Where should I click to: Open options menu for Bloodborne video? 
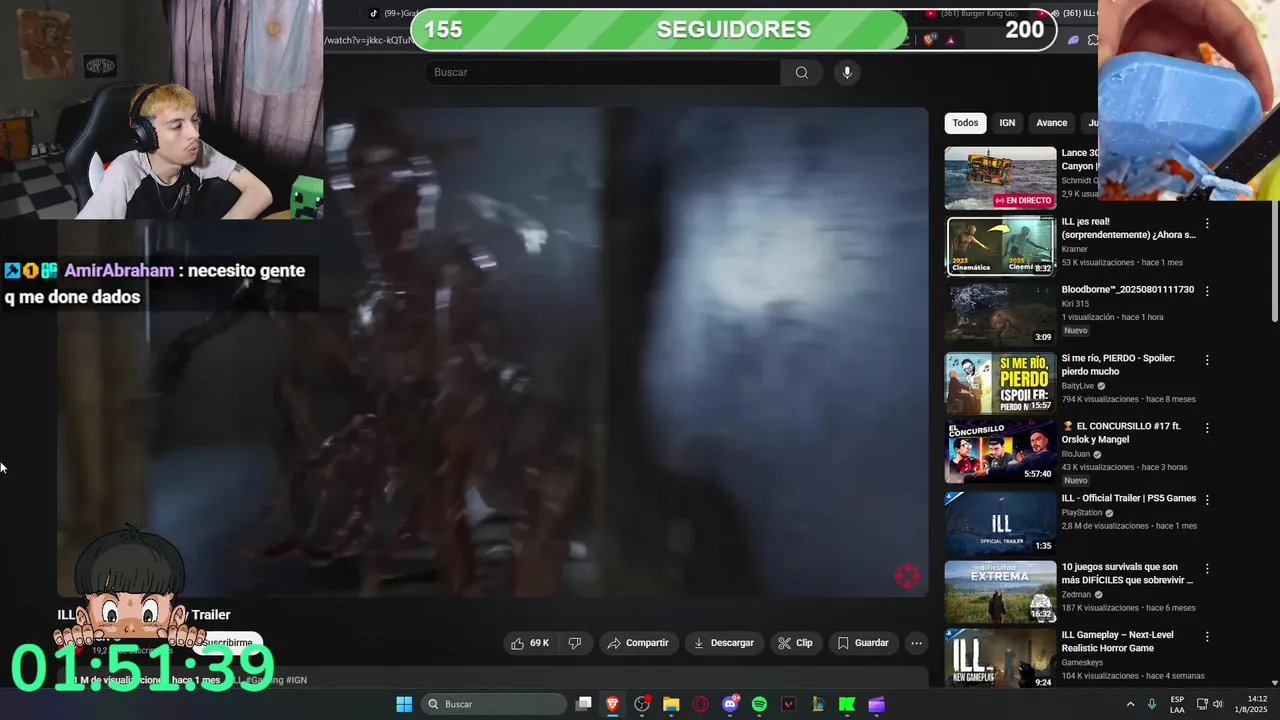pos(1207,291)
